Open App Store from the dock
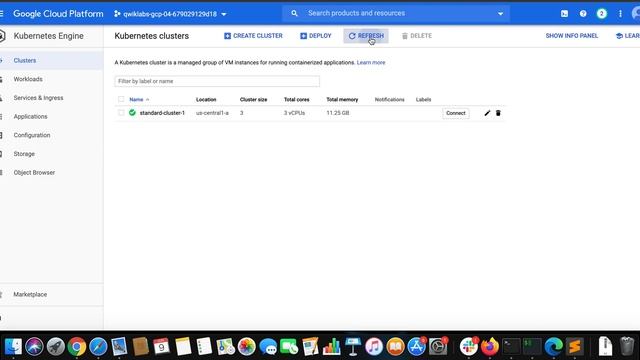The height and width of the screenshot is (360, 640). click(416, 347)
